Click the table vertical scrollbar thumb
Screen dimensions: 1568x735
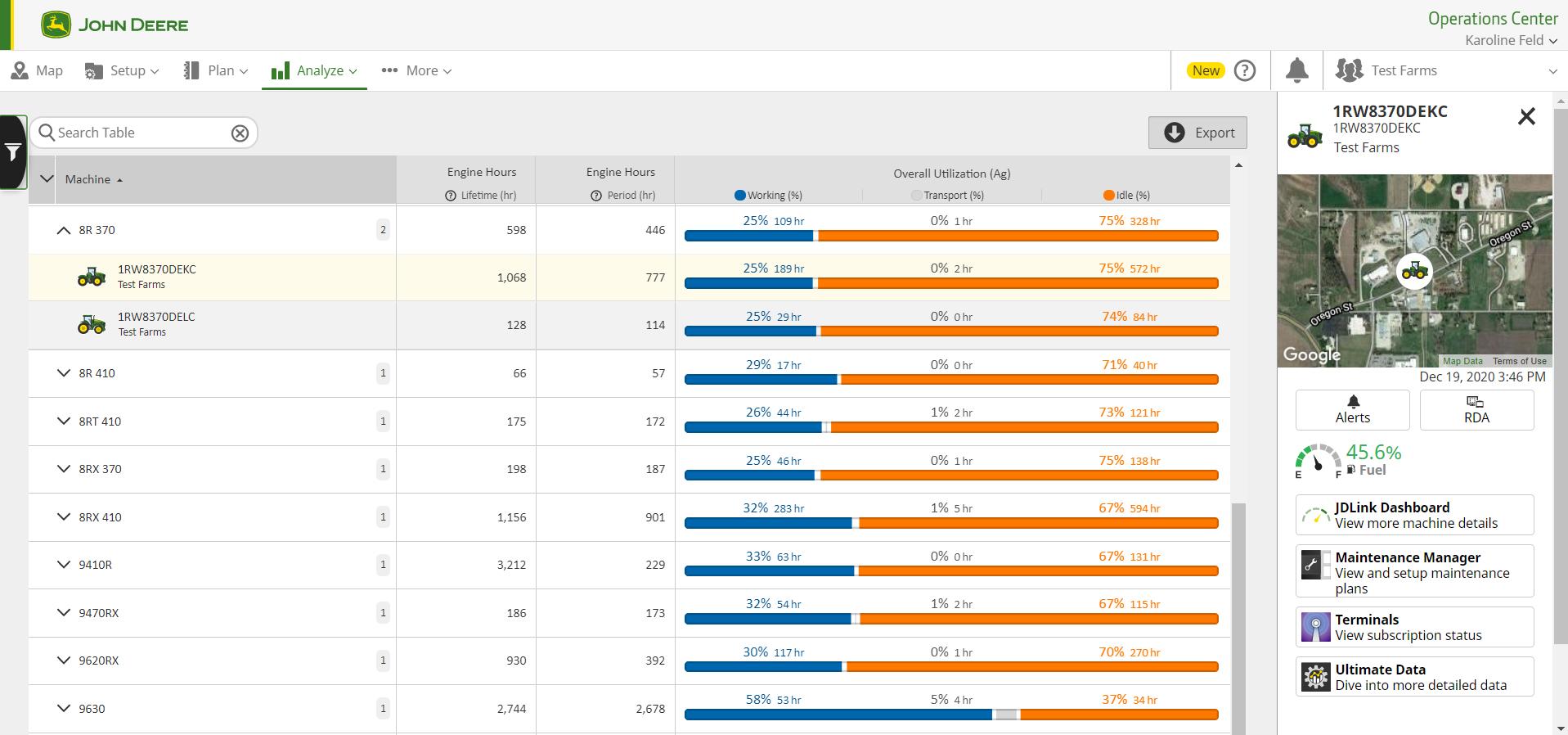click(1238, 619)
